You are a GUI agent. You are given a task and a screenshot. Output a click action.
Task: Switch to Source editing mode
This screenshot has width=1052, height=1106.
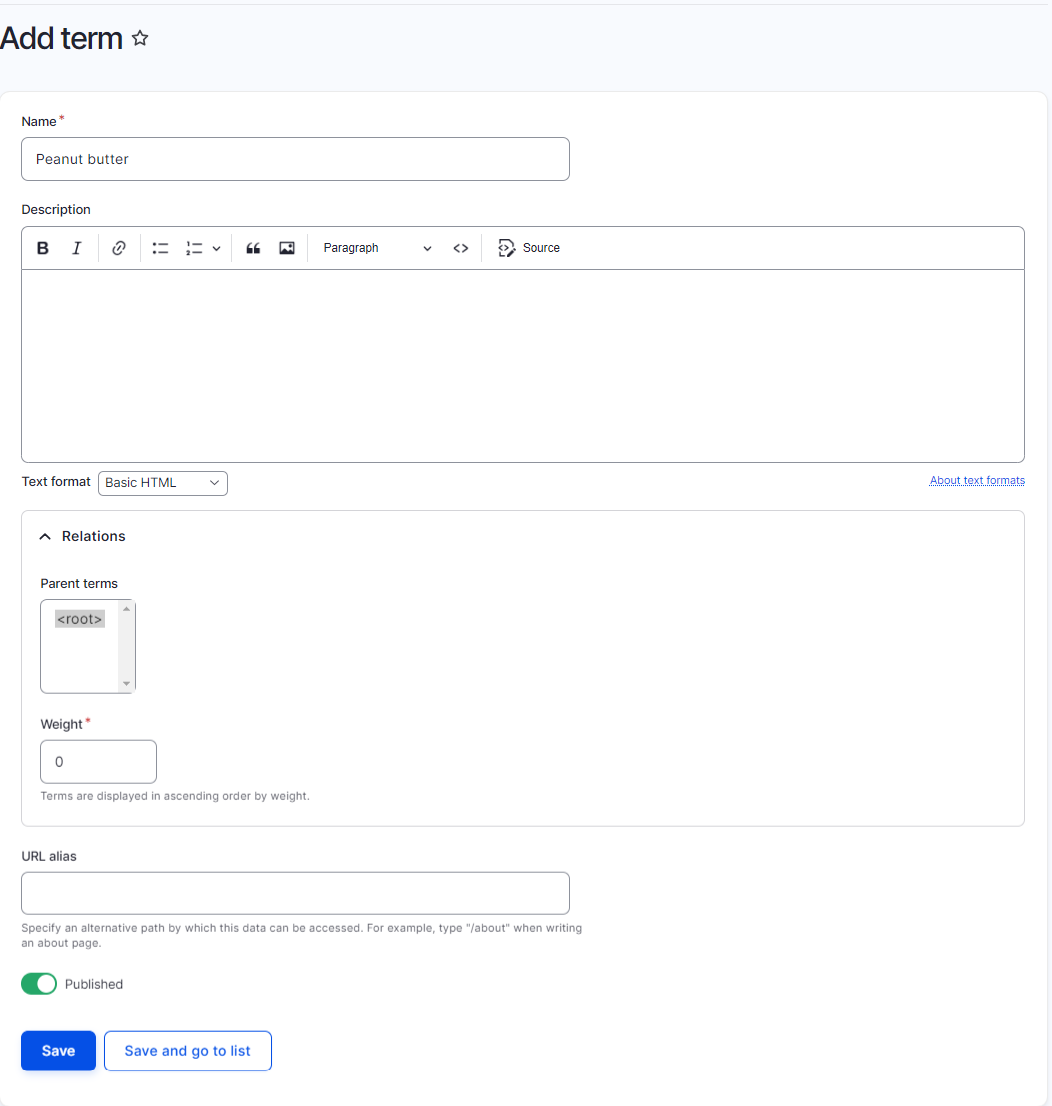[x=528, y=247]
